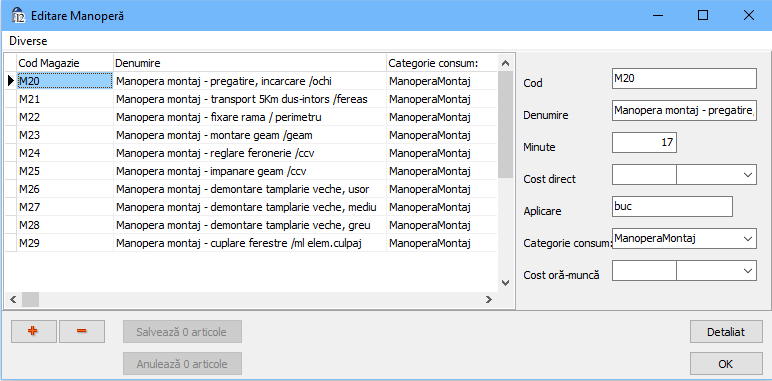Click the horizontal scrollbar left arrow

click(13, 299)
